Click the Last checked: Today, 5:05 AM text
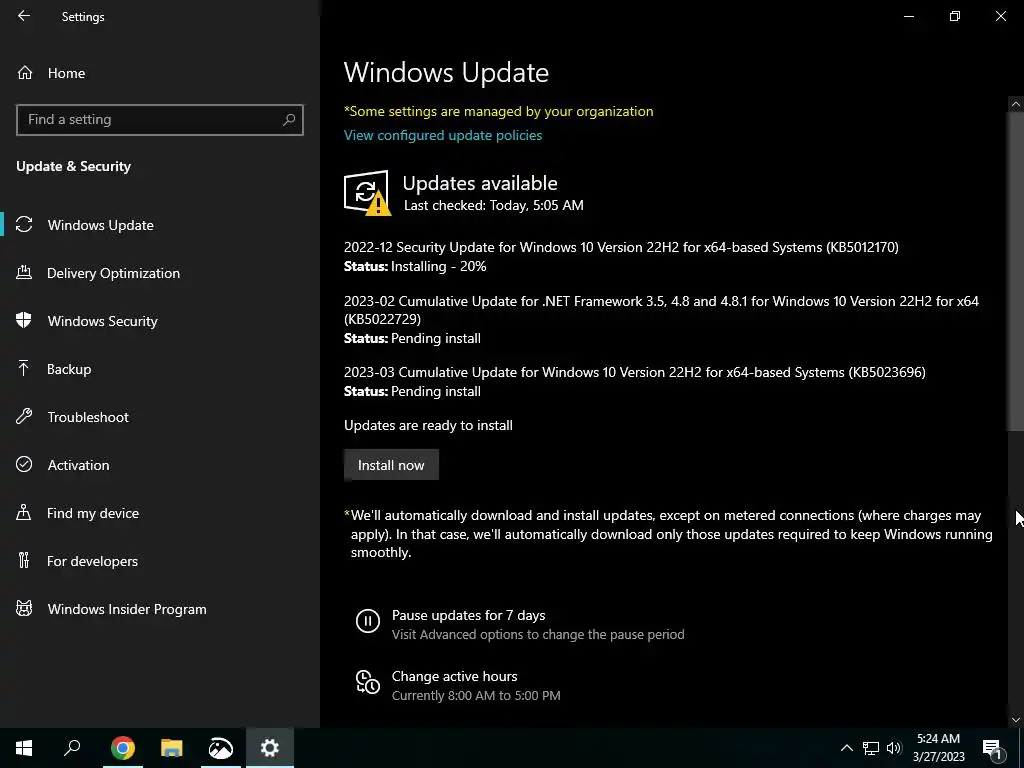This screenshot has height=768, width=1024. pyautogui.click(x=494, y=205)
